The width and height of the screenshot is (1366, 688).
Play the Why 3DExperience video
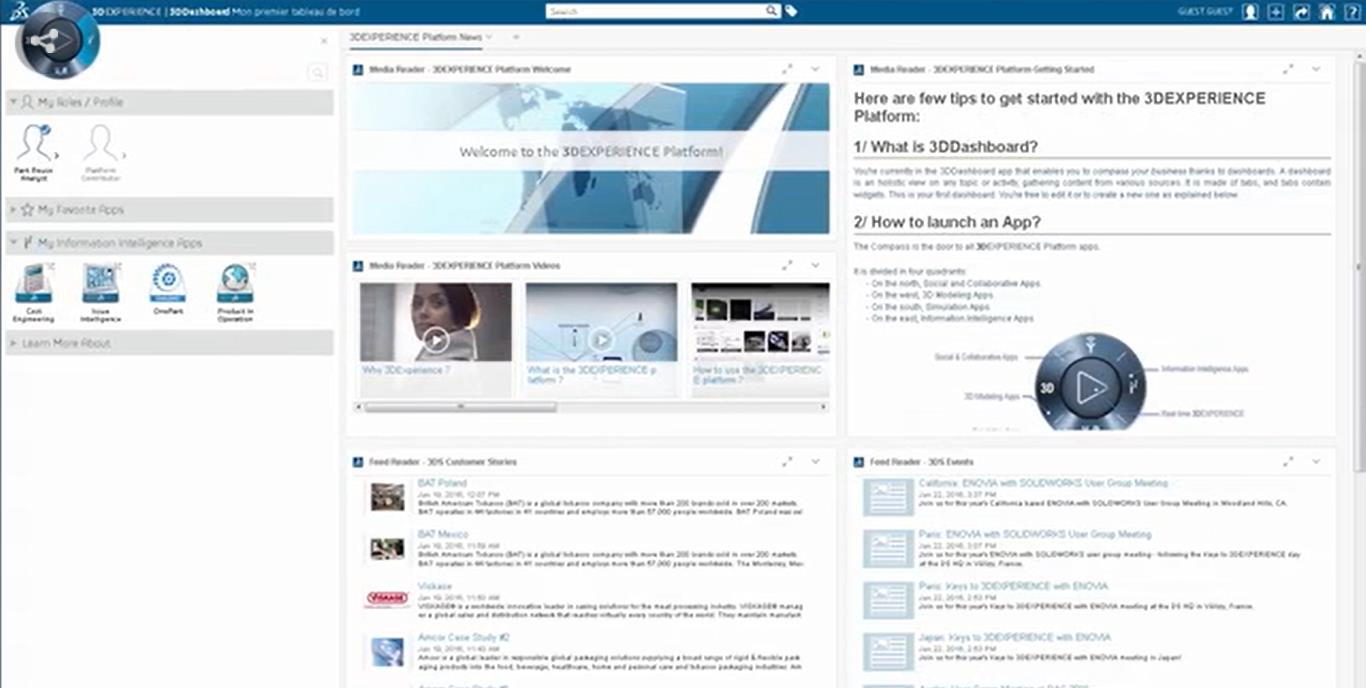point(436,340)
